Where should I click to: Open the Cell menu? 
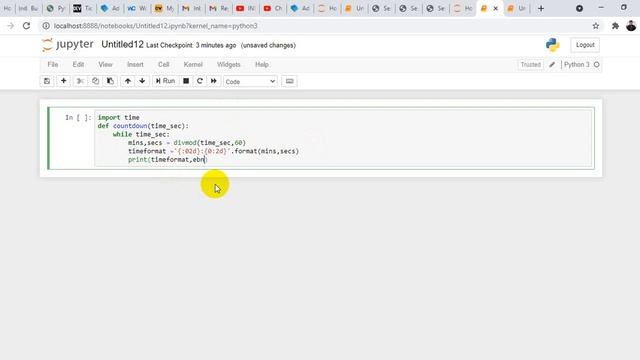(163, 64)
